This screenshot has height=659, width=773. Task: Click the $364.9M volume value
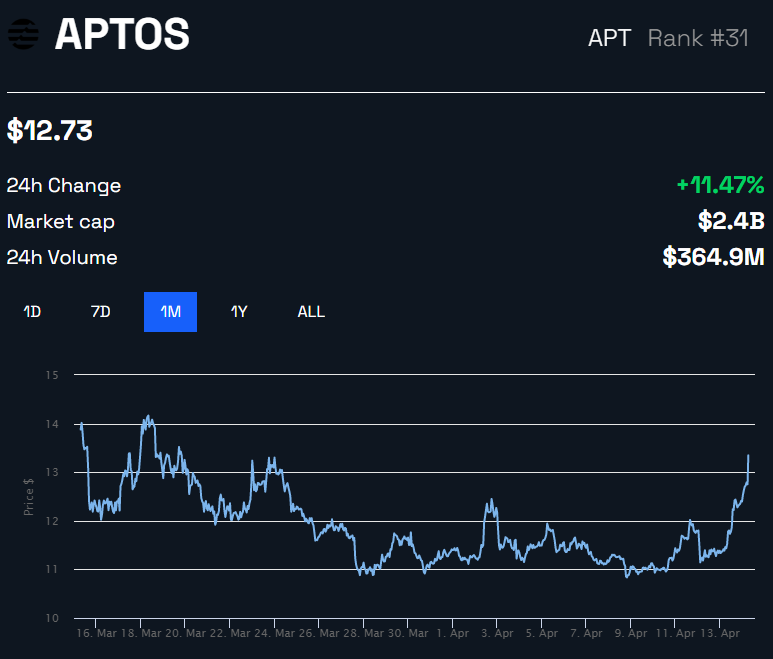tap(713, 257)
